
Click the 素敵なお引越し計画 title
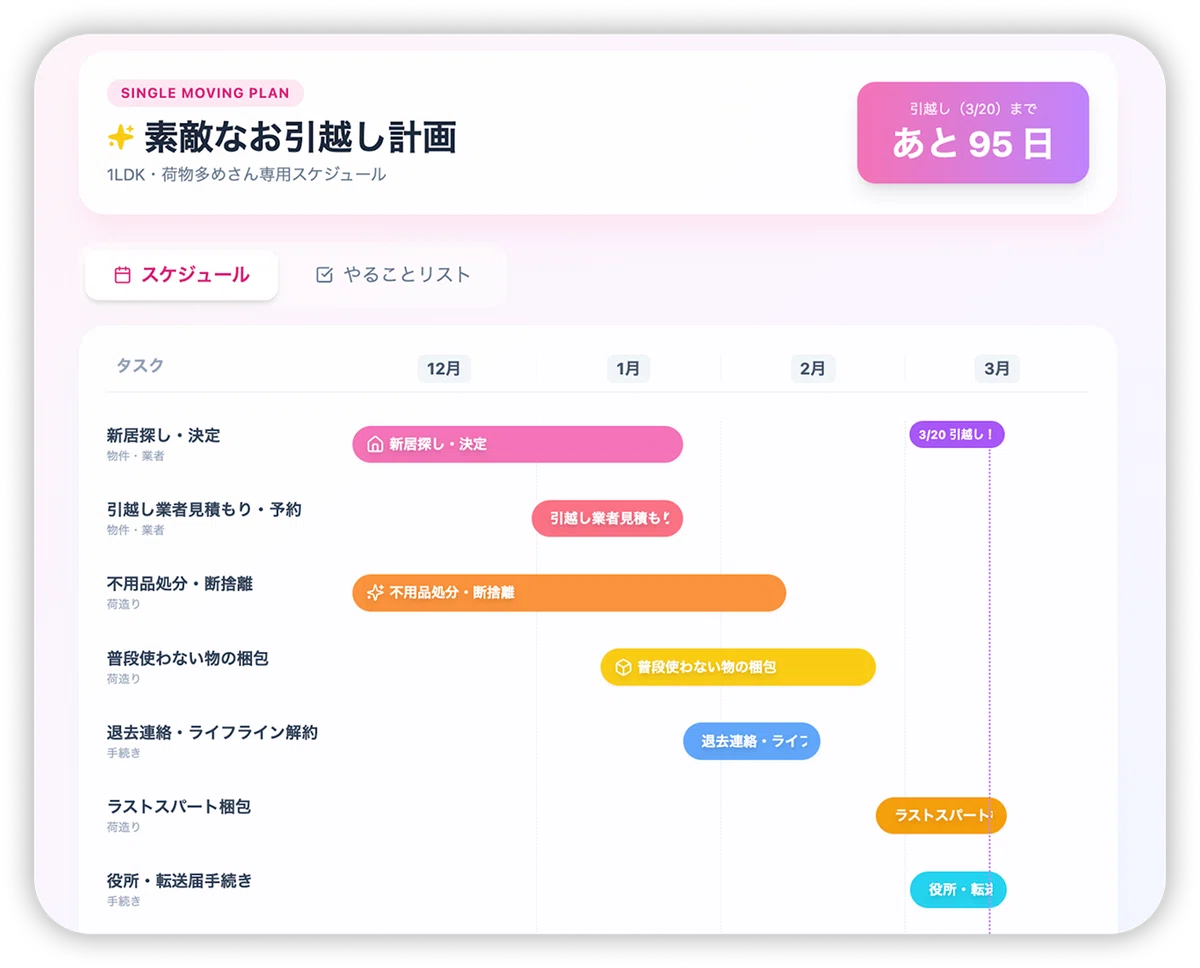[x=300, y=137]
